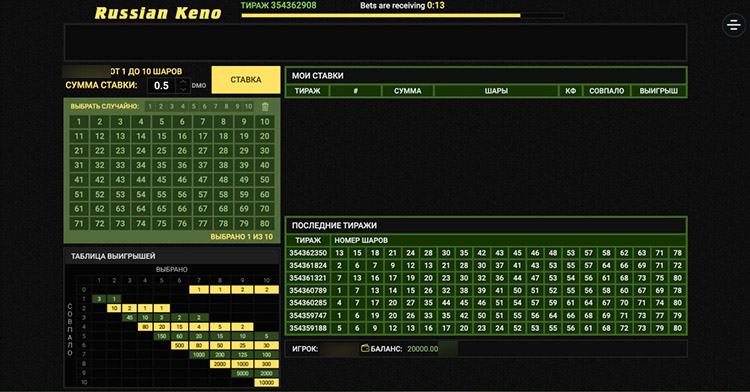Click the bet amount field showing 0.5

[162, 86]
